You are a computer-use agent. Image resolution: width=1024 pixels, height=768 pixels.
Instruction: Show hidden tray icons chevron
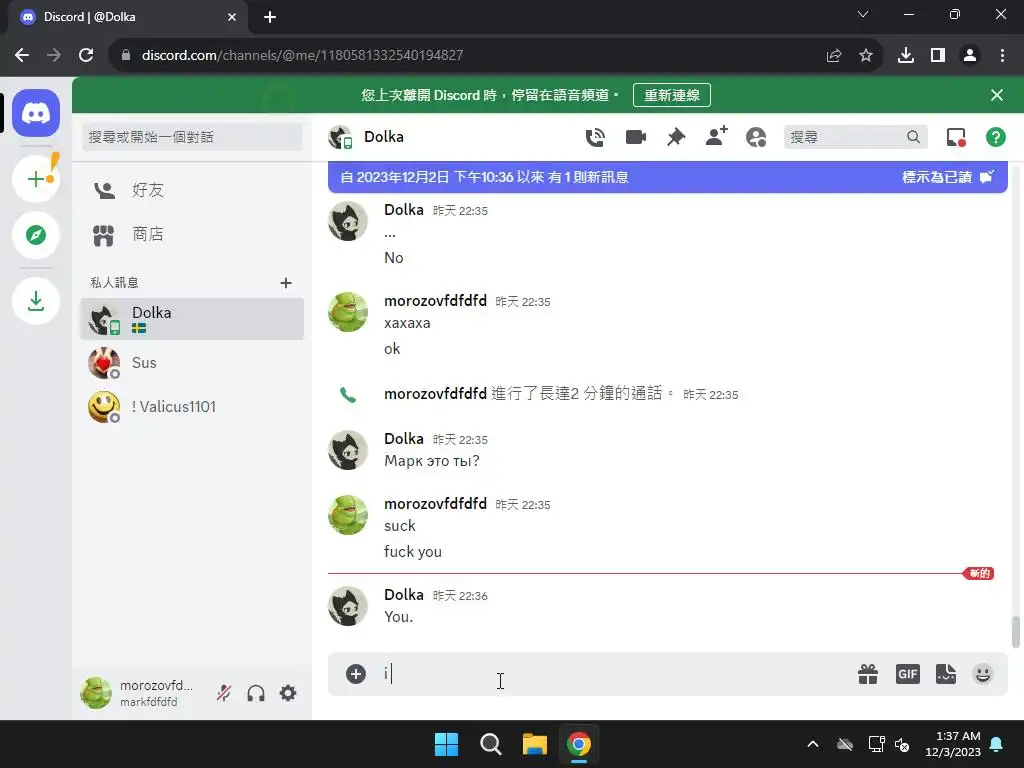813,744
